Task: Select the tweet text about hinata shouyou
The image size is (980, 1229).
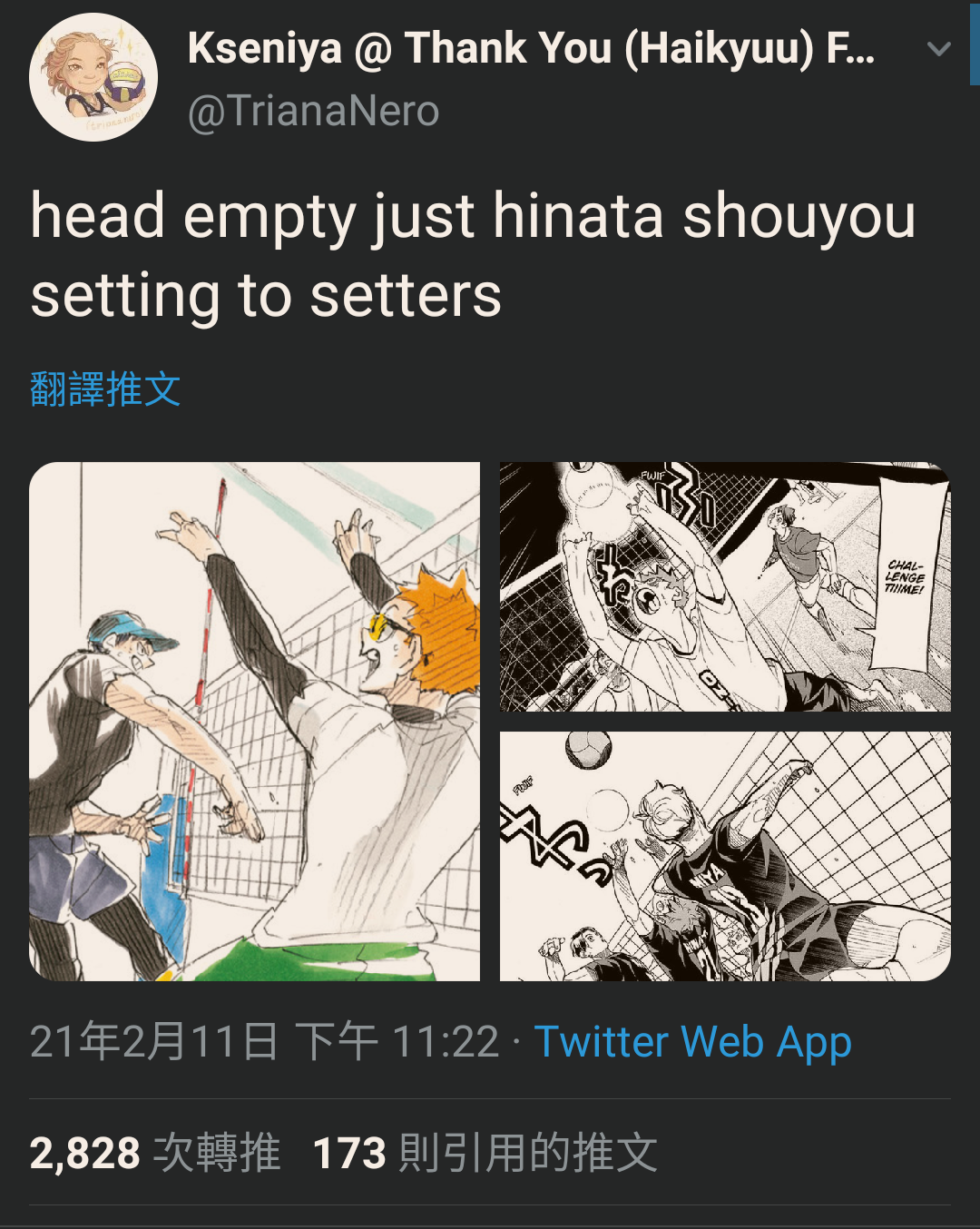Action: pyautogui.click(x=473, y=255)
